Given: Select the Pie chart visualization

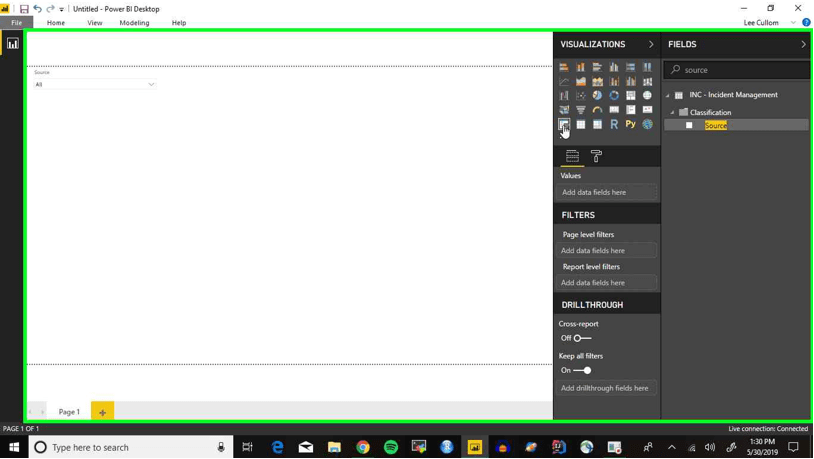Looking at the screenshot, I should click(x=597, y=96).
